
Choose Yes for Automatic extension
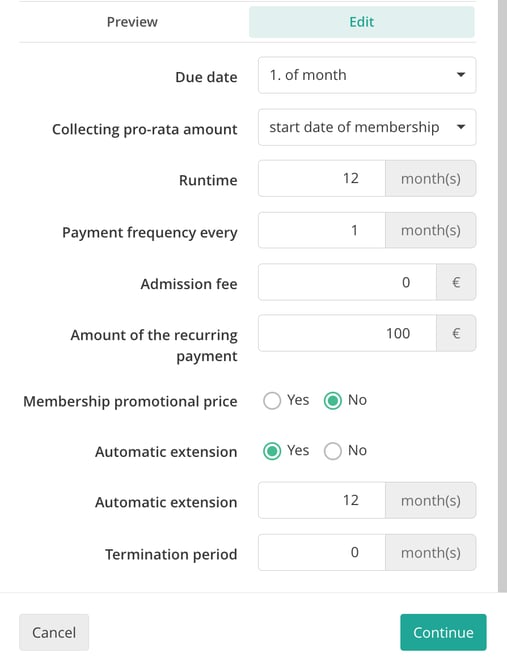pyautogui.click(x=272, y=451)
